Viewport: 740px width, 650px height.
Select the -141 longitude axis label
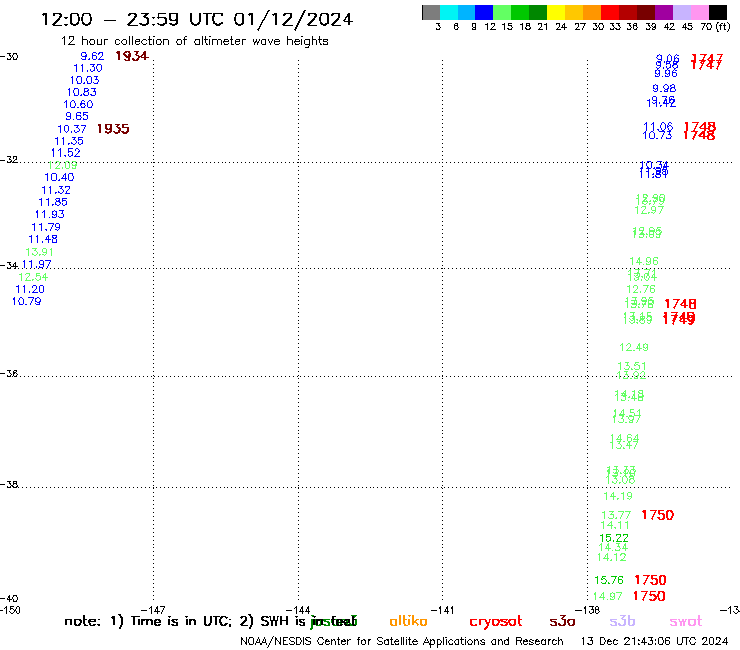point(443,610)
